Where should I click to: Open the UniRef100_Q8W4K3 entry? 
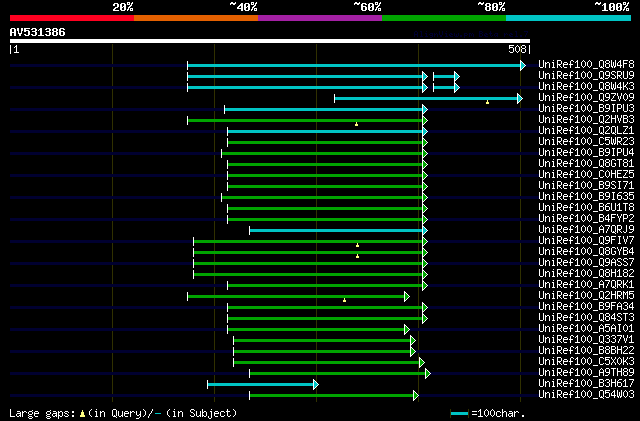coord(586,87)
